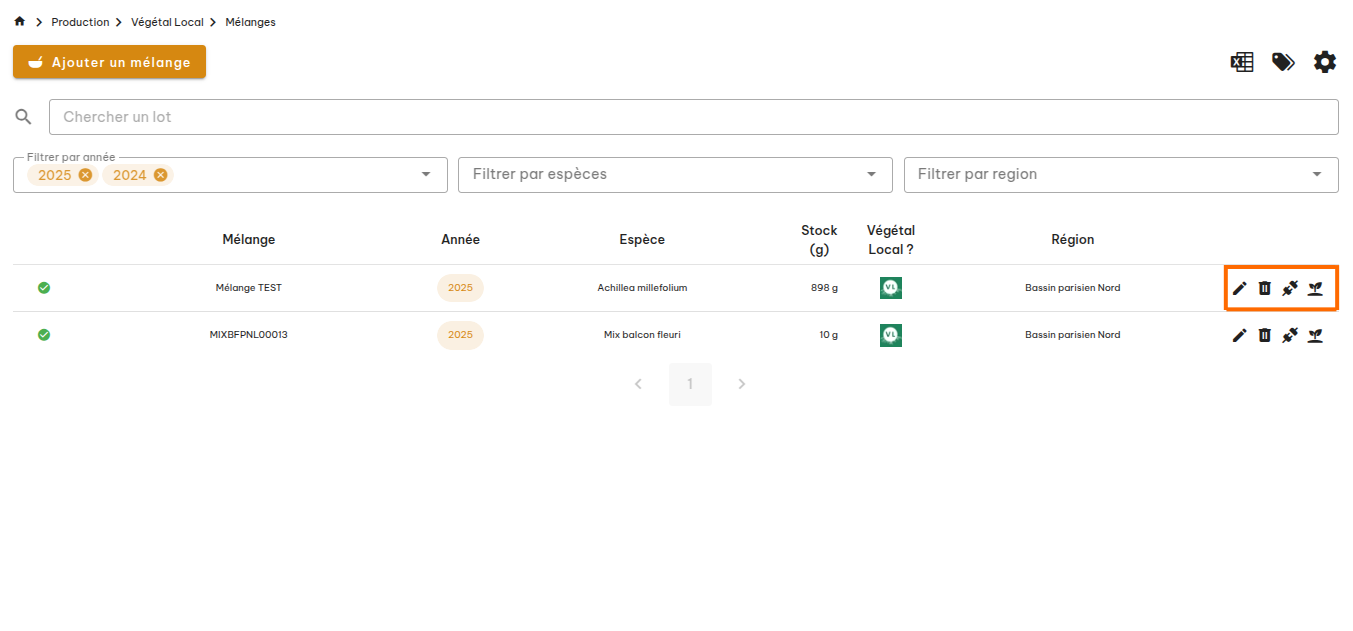Click the plug icon for Mélange TEST

[x=1290, y=288]
